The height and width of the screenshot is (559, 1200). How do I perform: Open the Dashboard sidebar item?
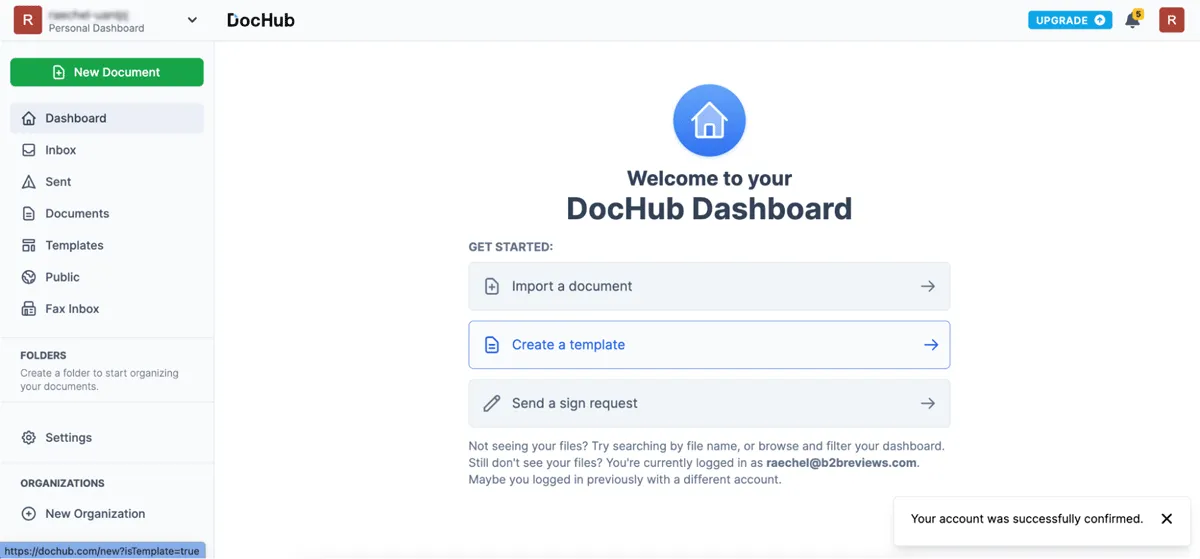click(107, 118)
